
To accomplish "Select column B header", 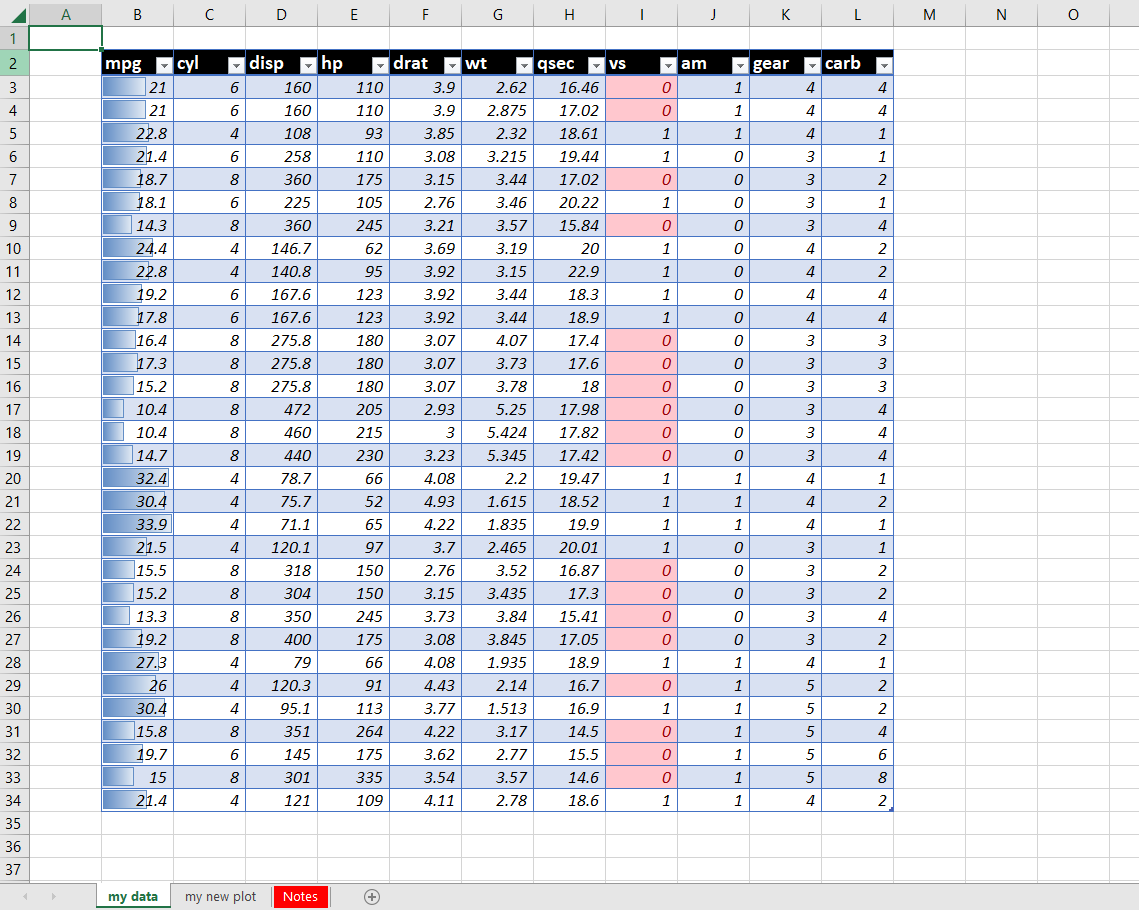I will coord(137,15).
